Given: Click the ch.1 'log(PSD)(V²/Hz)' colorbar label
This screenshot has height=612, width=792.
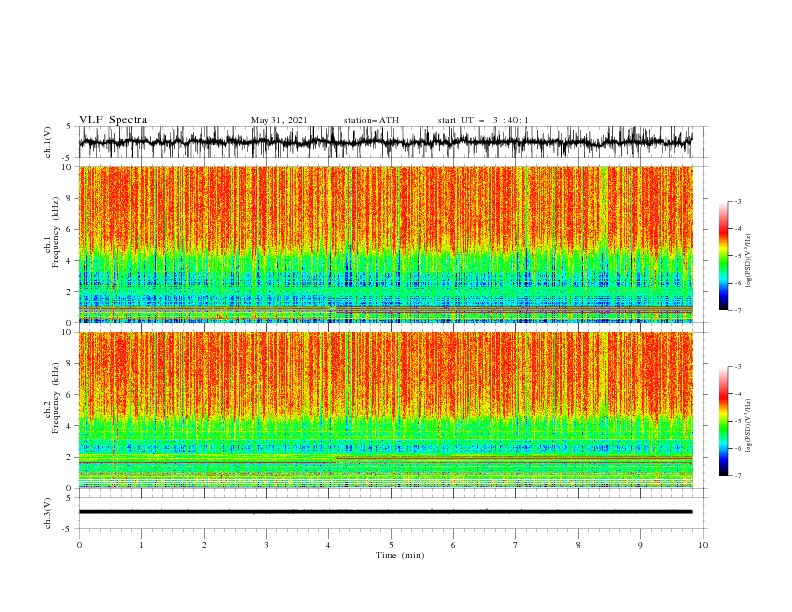Looking at the screenshot, I should pyautogui.click(x=748, y=261).
